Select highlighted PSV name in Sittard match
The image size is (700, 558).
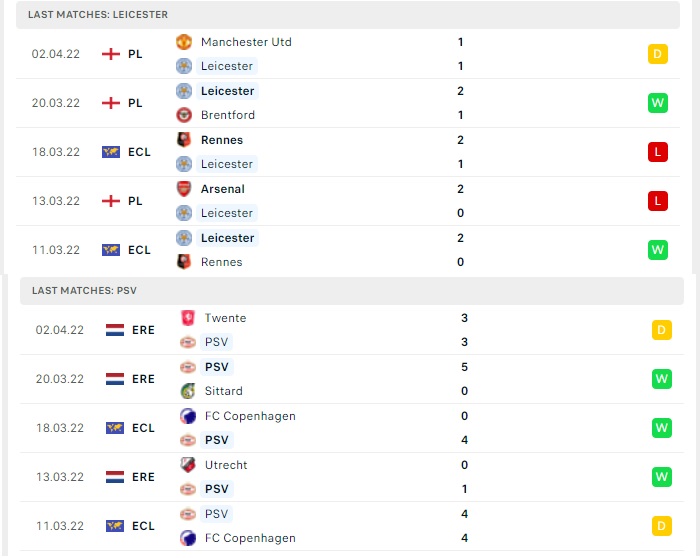pos(217,367)
